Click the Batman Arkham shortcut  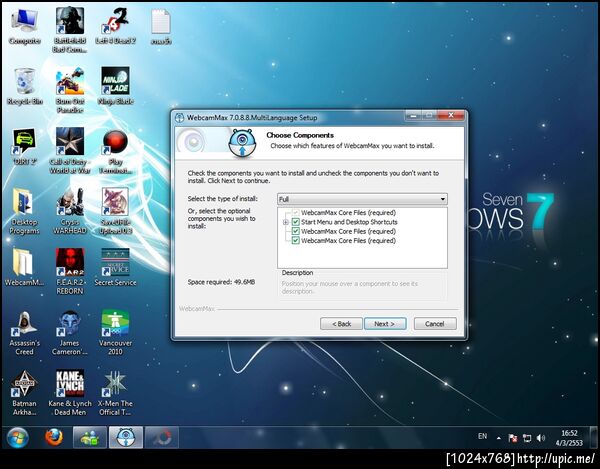(x=24, y=393)
